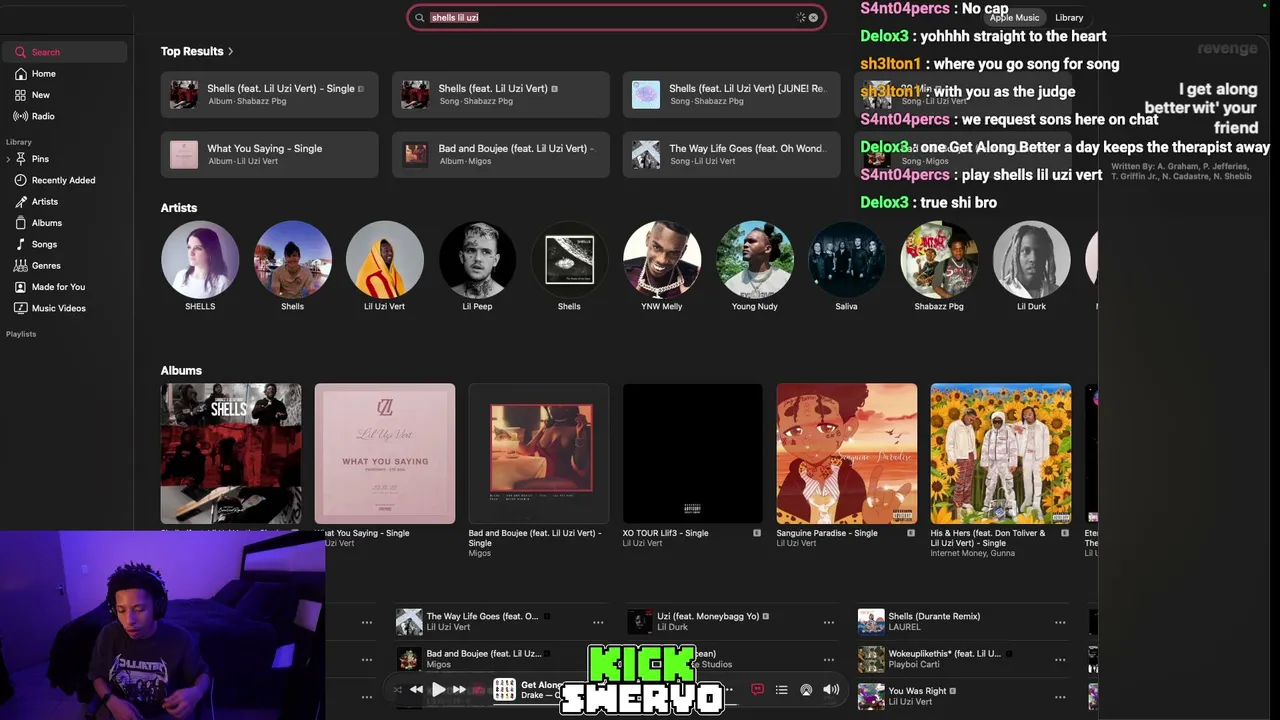Open YNW Melly artist picture

pos(662,260)
